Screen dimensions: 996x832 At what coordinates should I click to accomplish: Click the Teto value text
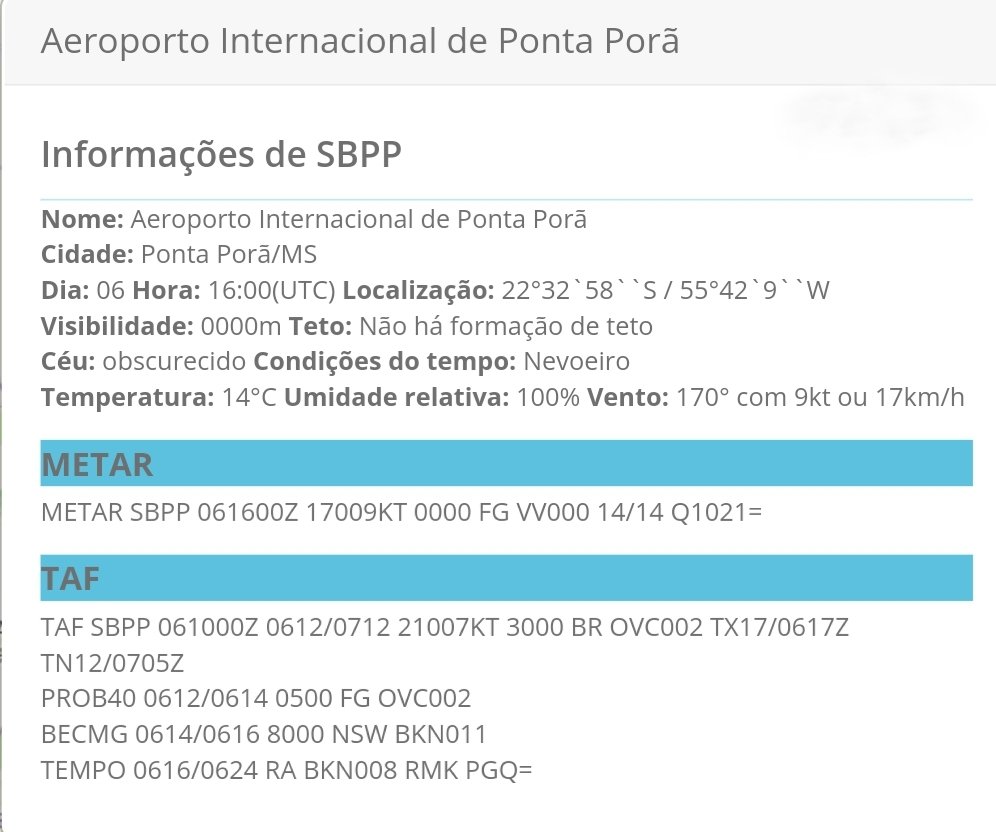[506, 326]
